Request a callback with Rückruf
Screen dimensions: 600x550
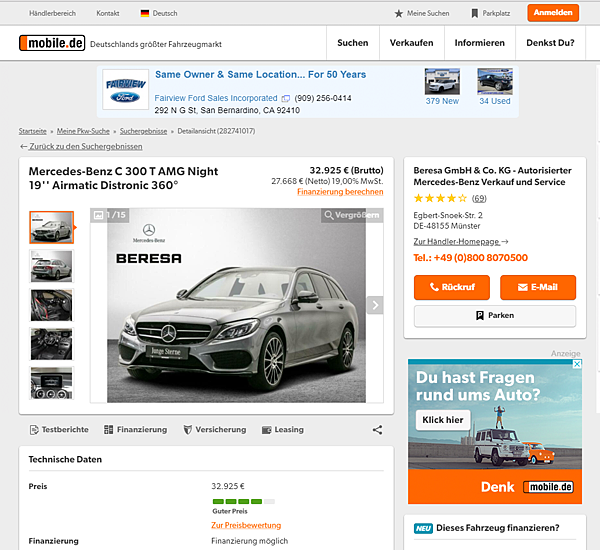452,287
